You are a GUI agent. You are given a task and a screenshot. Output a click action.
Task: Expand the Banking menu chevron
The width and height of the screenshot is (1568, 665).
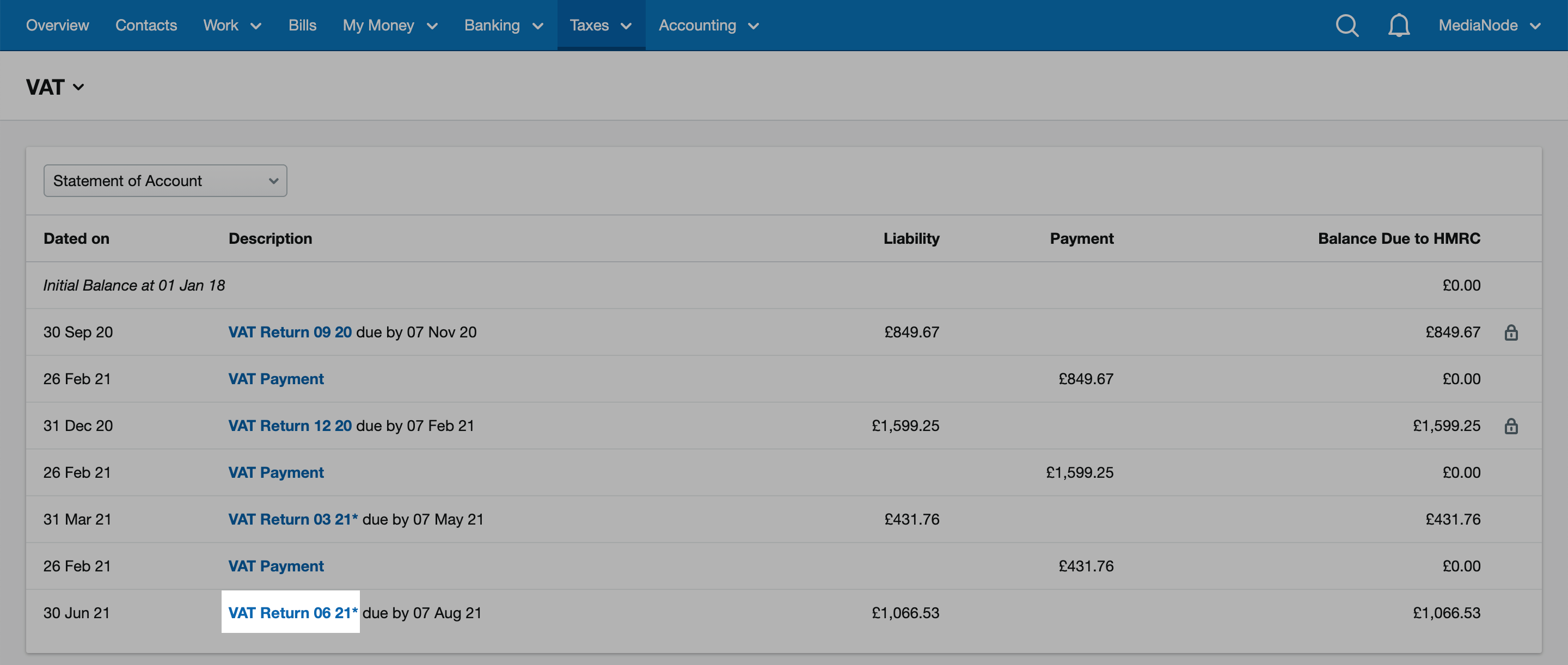pos(538,26)
